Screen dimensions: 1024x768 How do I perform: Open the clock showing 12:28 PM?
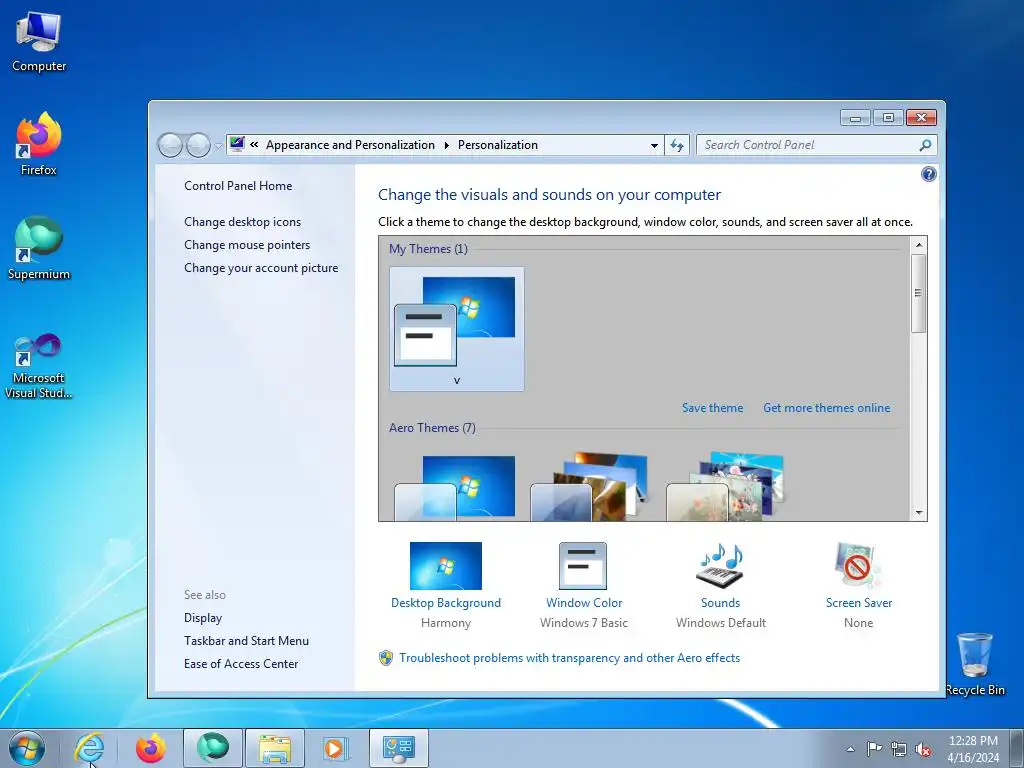973,749
